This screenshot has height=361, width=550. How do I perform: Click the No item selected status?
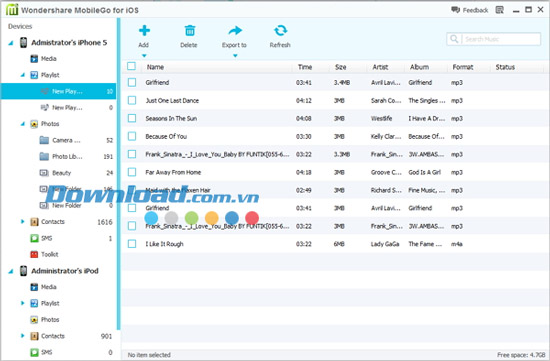coord(149,355)
